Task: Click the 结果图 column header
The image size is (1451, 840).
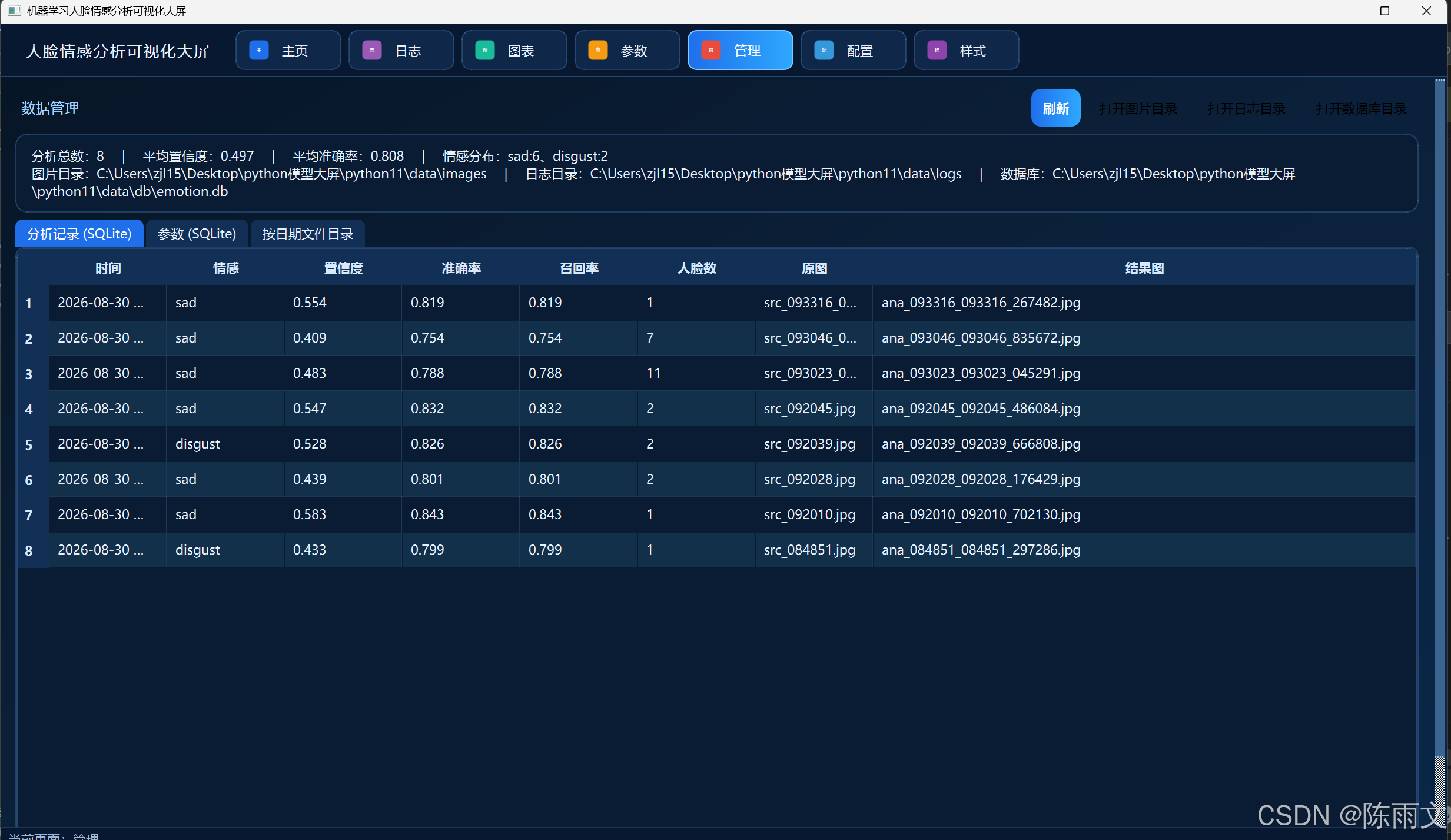Action: (1144, 268)
